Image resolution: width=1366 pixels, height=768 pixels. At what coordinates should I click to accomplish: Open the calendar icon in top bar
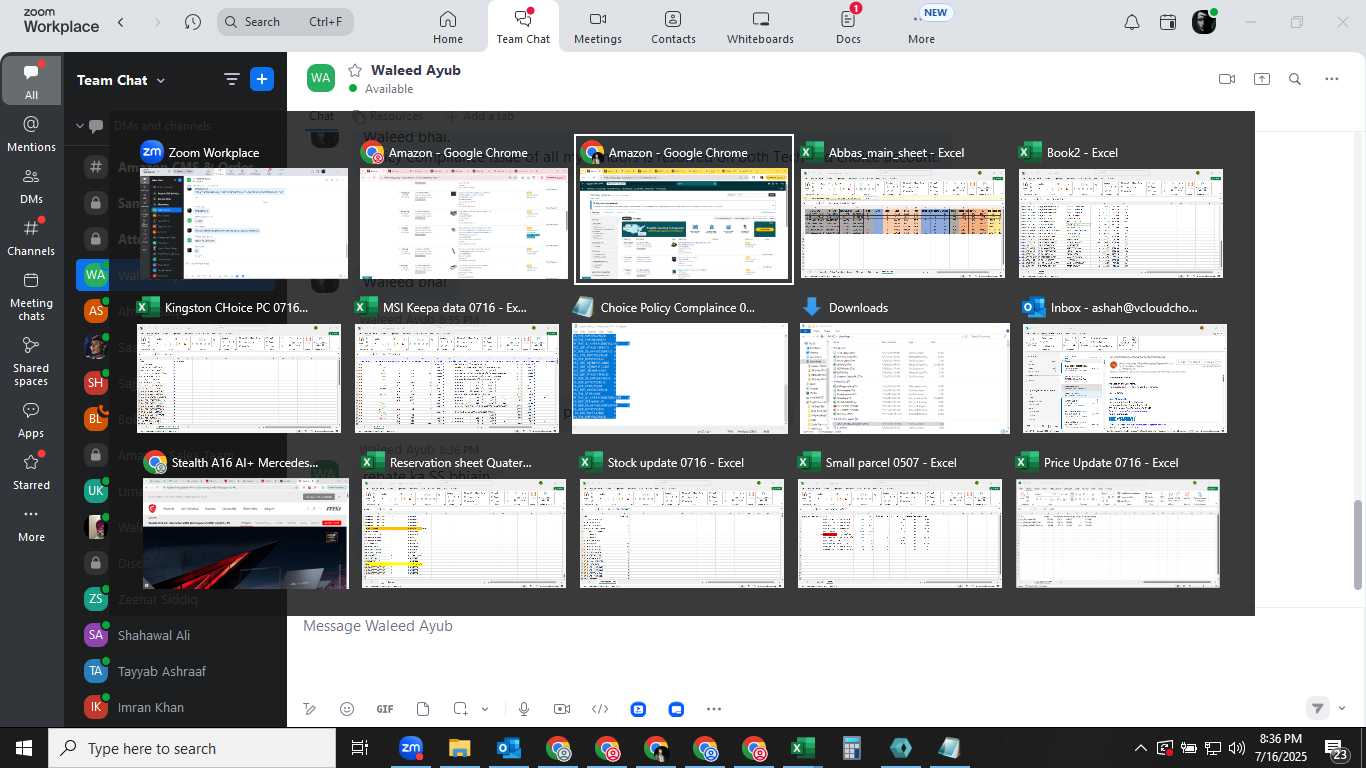click(1168, 22)
